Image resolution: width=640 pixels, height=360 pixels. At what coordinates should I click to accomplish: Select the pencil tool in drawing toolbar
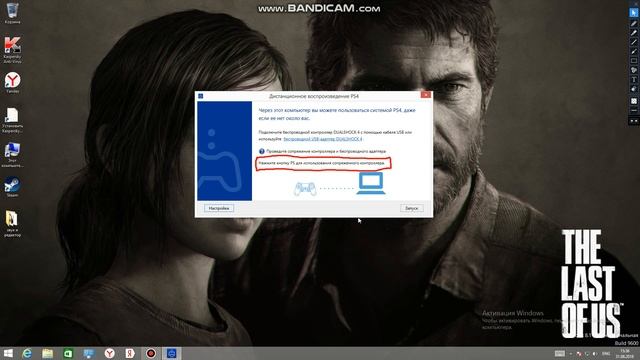tap(633, 23)
